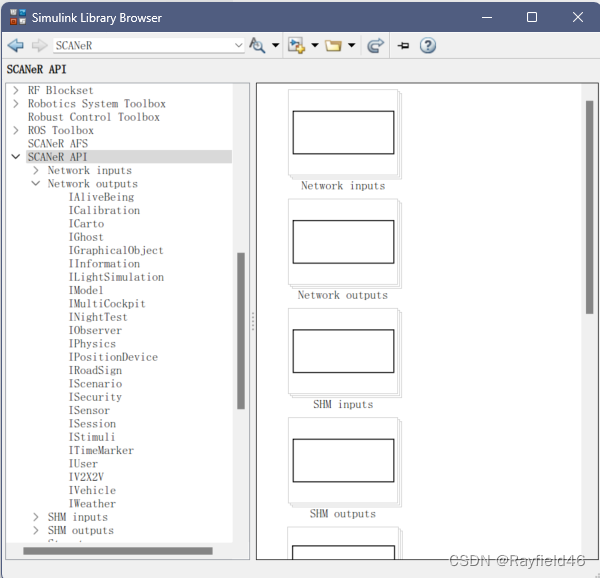Image resolution: width=600 pixels, height=578 pixels.
Task: Select the IPhysics item
Action: [x=92, y=344]
